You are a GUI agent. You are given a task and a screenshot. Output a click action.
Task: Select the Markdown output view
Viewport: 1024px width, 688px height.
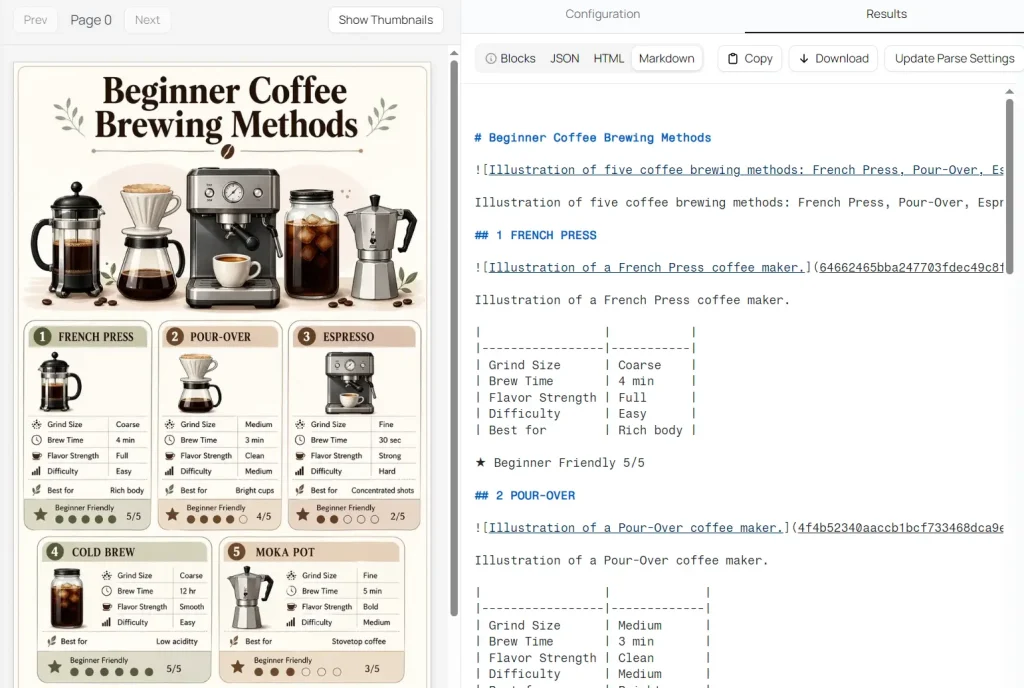[666, 58]
